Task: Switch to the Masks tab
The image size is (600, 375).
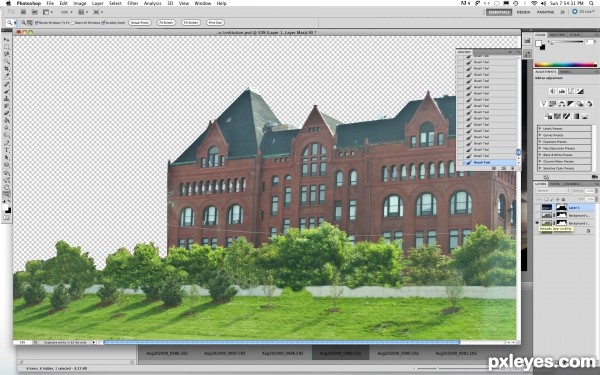Action: pyautogui.click(x=565, y=72)
